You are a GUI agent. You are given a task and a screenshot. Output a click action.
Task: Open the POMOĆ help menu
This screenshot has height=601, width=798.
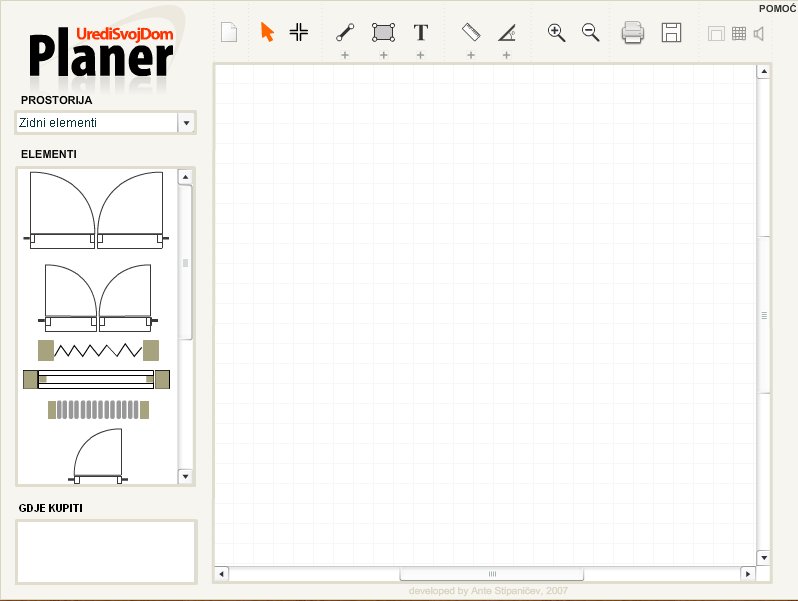(778, 7)
